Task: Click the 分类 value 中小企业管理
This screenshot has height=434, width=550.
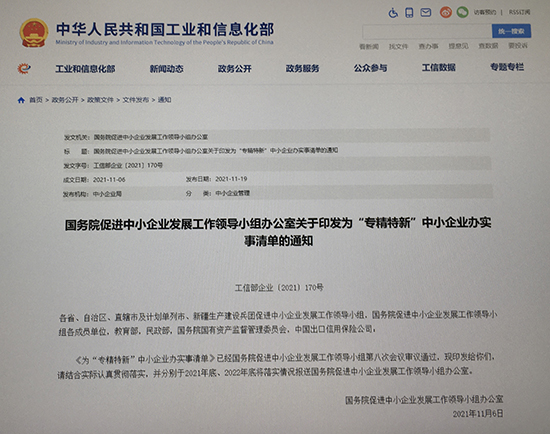Action: pyautogui.click(x=232, y=193)
